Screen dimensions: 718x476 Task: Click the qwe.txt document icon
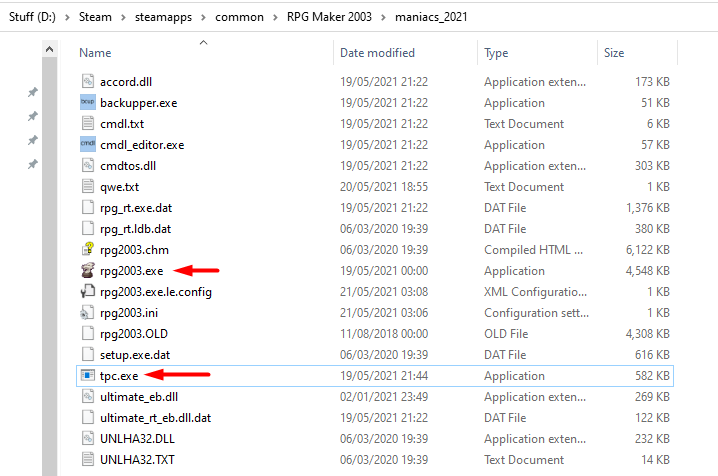pyautogui.click(x=87, y=187)
